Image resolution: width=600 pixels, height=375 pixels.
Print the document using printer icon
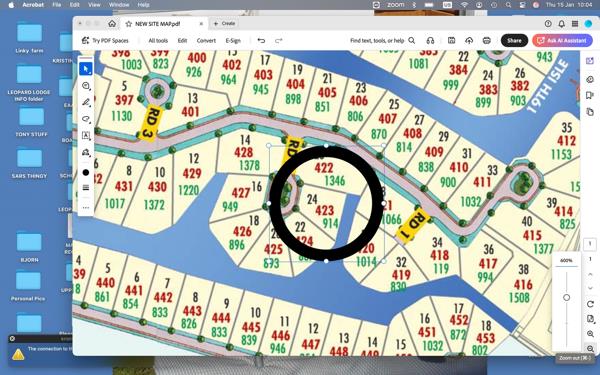(x=487, y=40)
